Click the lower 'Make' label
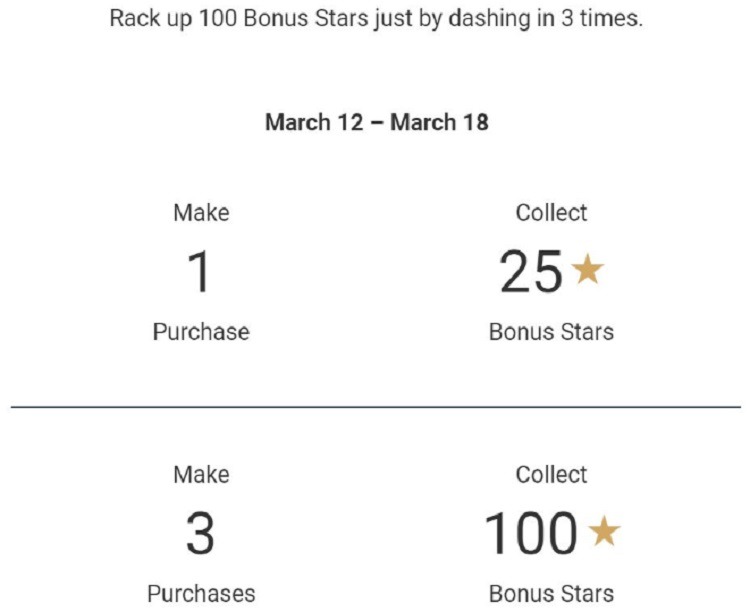The image size is (750, 612). (201, 475)
